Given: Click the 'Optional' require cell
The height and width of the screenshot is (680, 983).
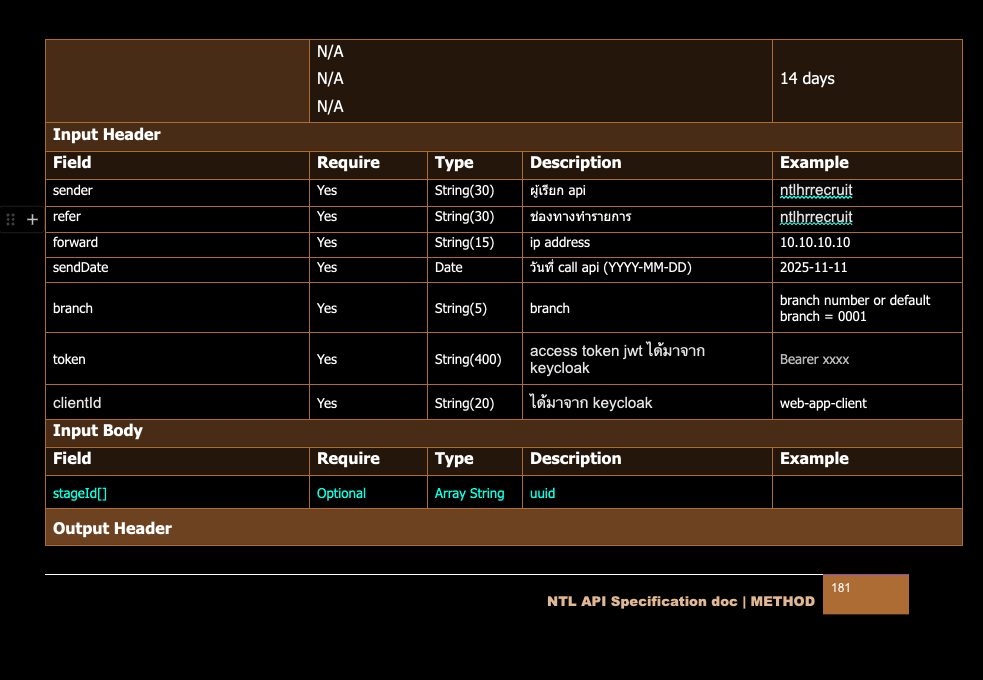Looking at the screenshot, I should (341, 493).
